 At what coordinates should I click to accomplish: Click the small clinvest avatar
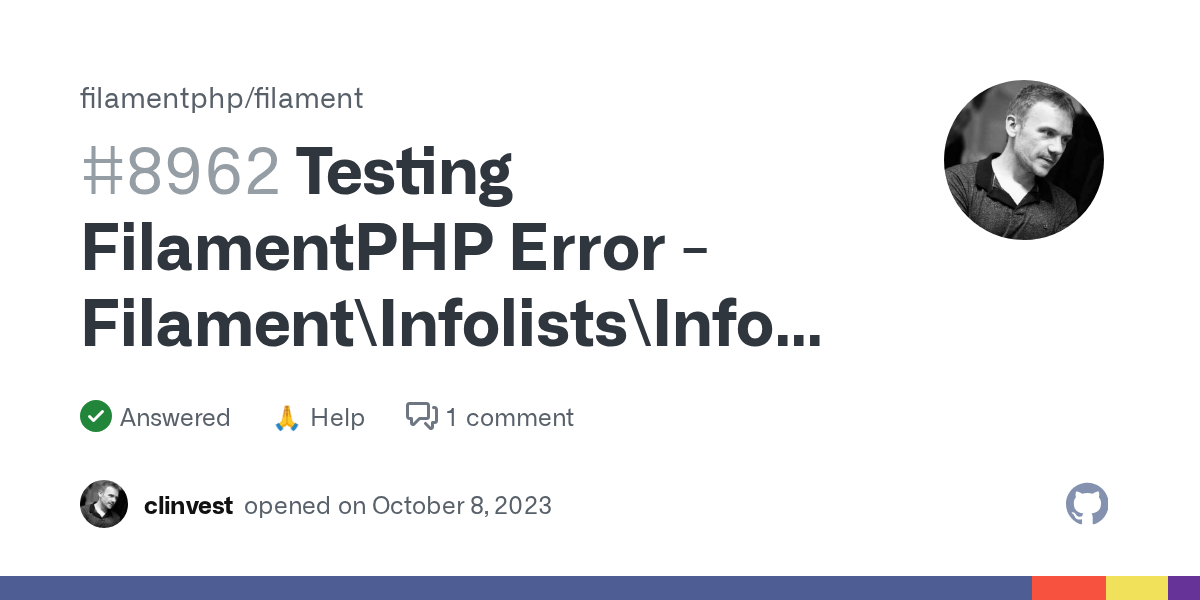click(104, 505)
